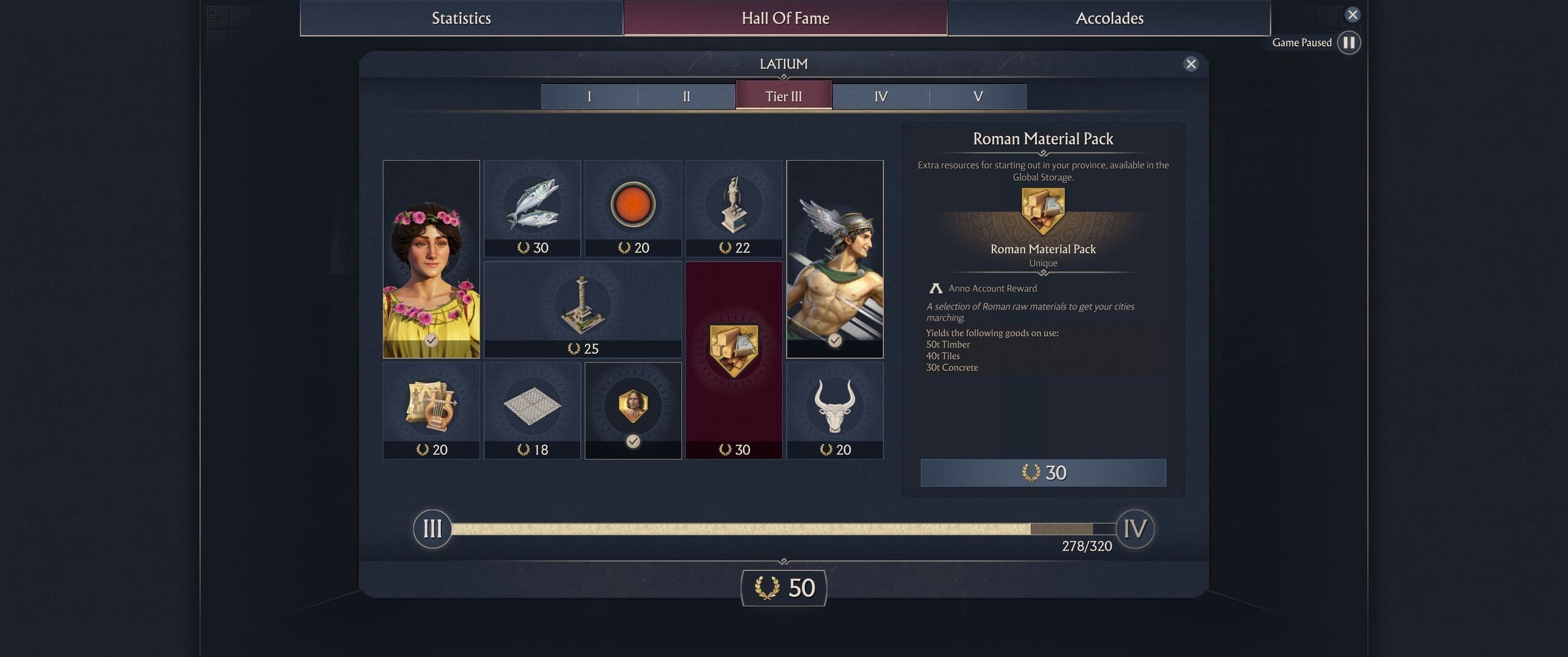Toggle the Game Paused button
This screenshot has width=1568, height=657.
pyautogui.click(x=1349, y=42)
